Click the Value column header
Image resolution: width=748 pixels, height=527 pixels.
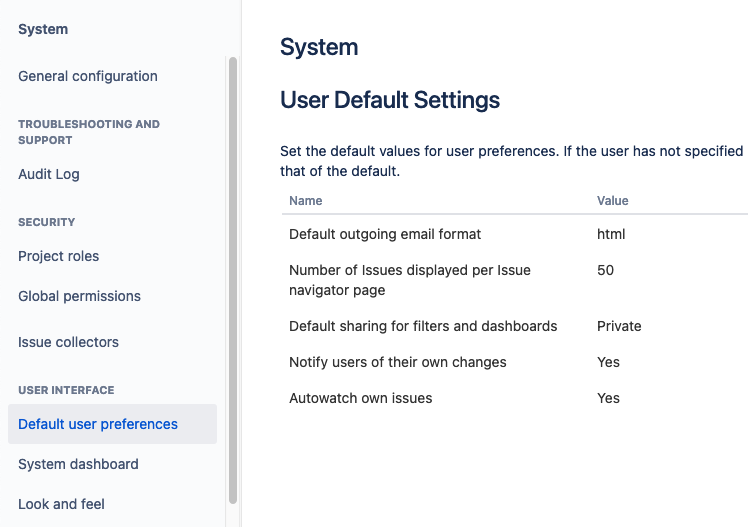(x=612, y=201)
